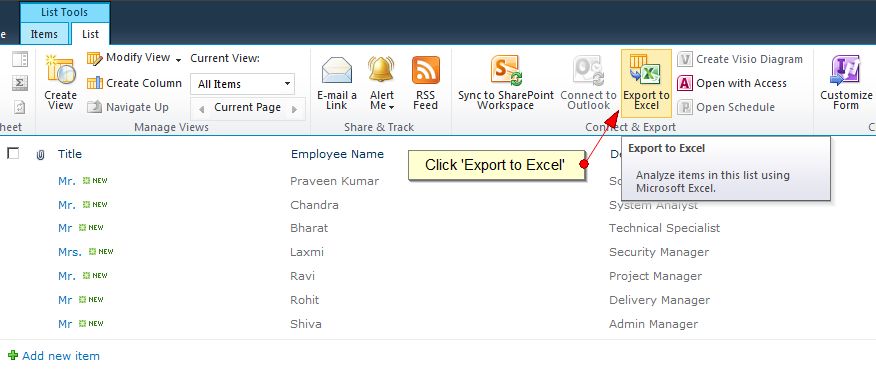This screenshot has width=876, height=382.
Task: Click the Export to Excel icon
Action: pyautogui.click(x=646, y=69)
